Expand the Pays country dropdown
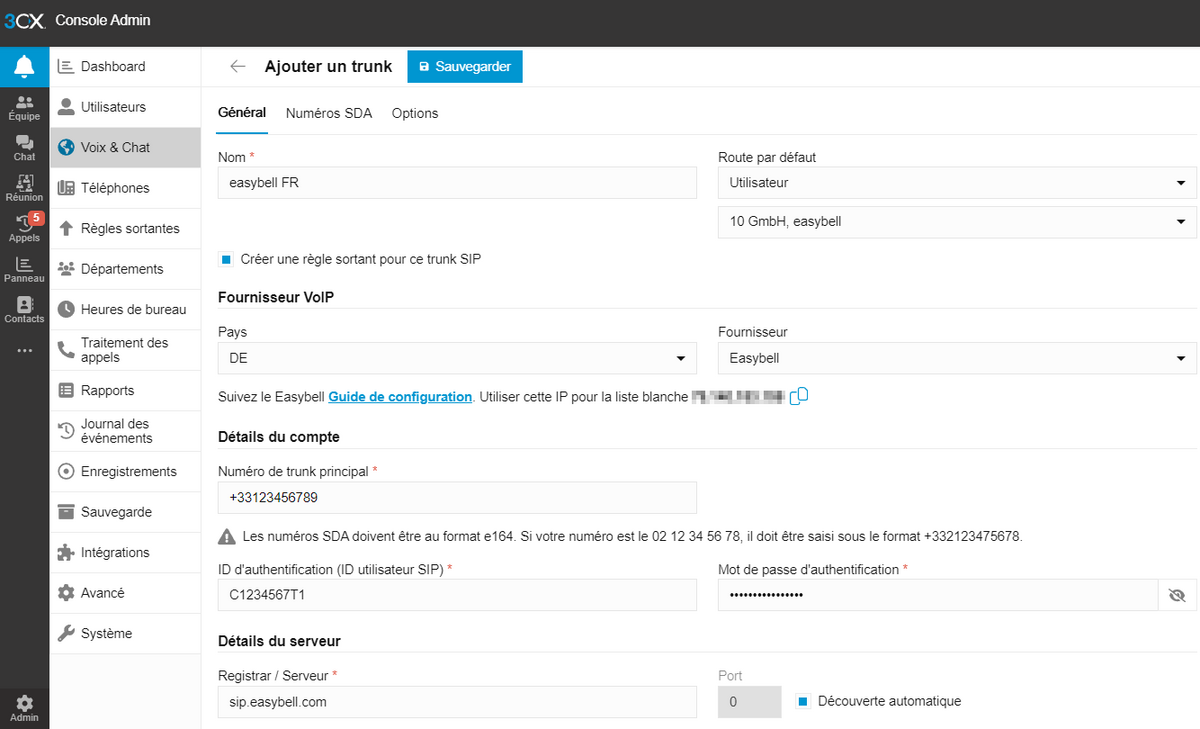 (457, 358)
